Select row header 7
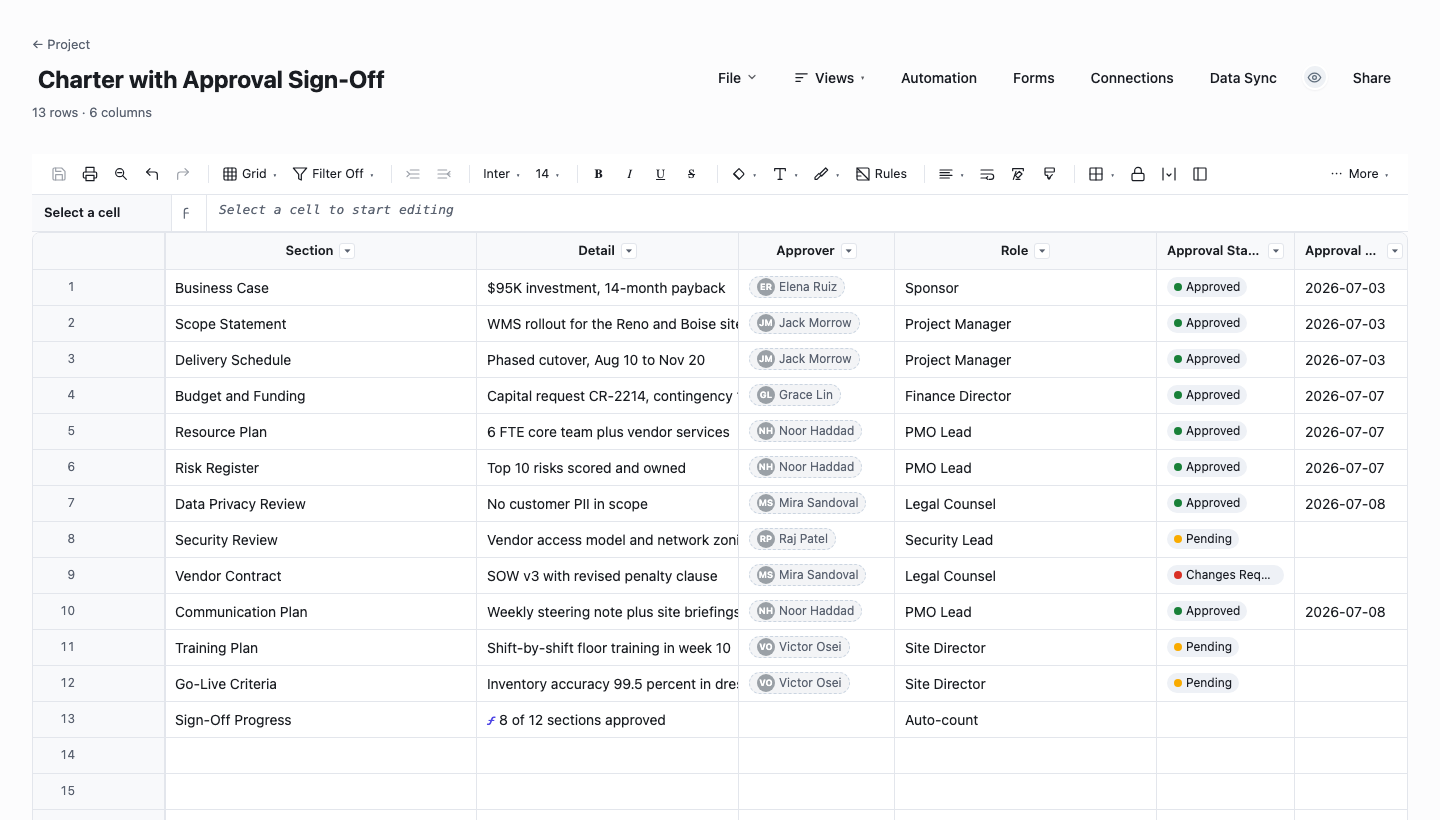 pos(98,503)
